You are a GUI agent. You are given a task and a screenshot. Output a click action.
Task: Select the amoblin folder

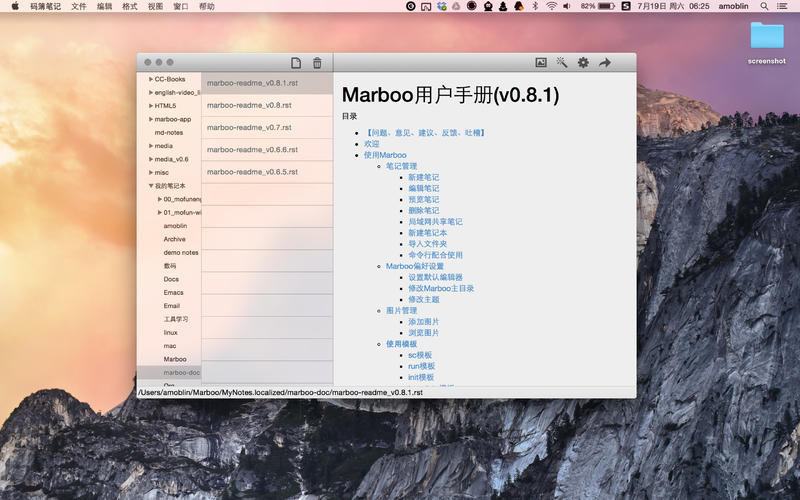[175, 226]
